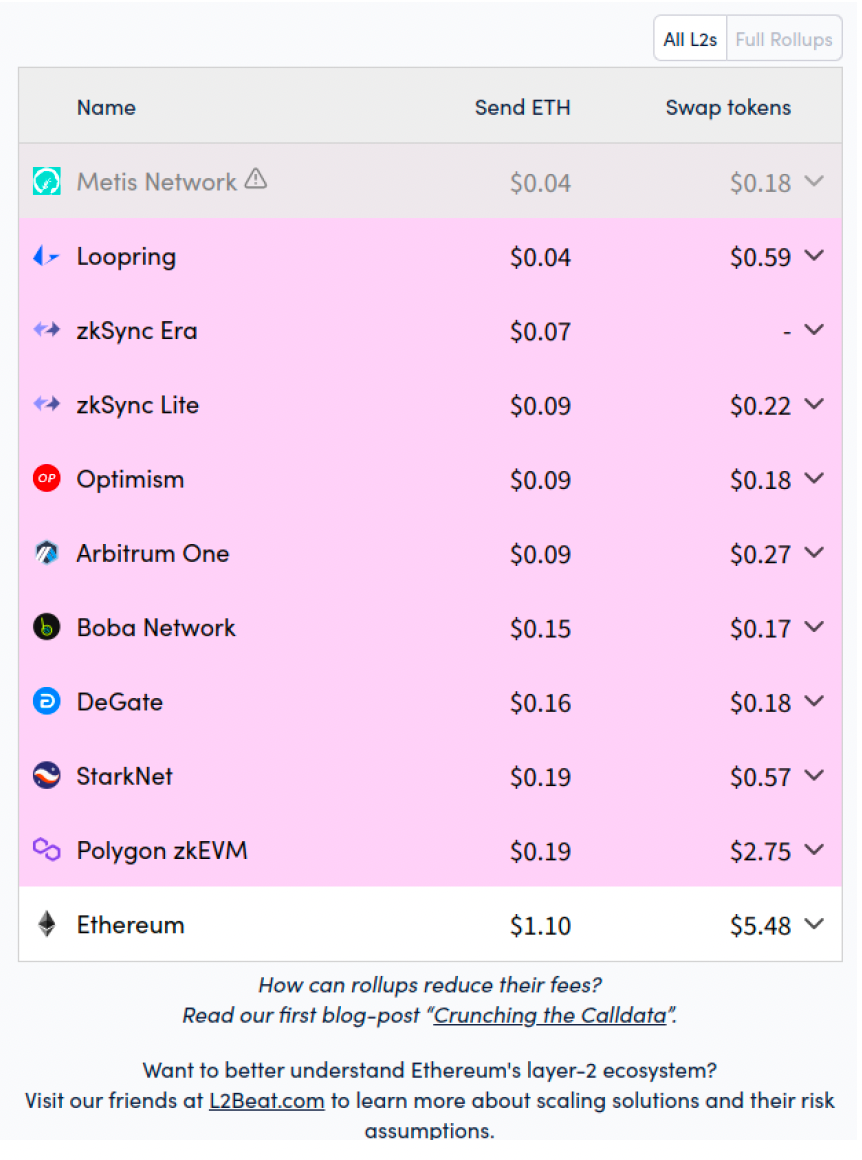
Task: Click the red Optimism OP icon
Action: pyautogui.click(x=47, y=479)
